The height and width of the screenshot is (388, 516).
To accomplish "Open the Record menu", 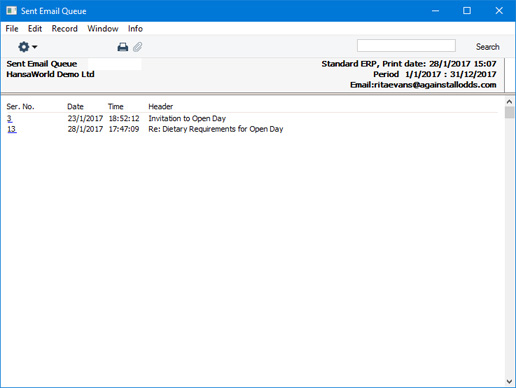I will 64,29.
